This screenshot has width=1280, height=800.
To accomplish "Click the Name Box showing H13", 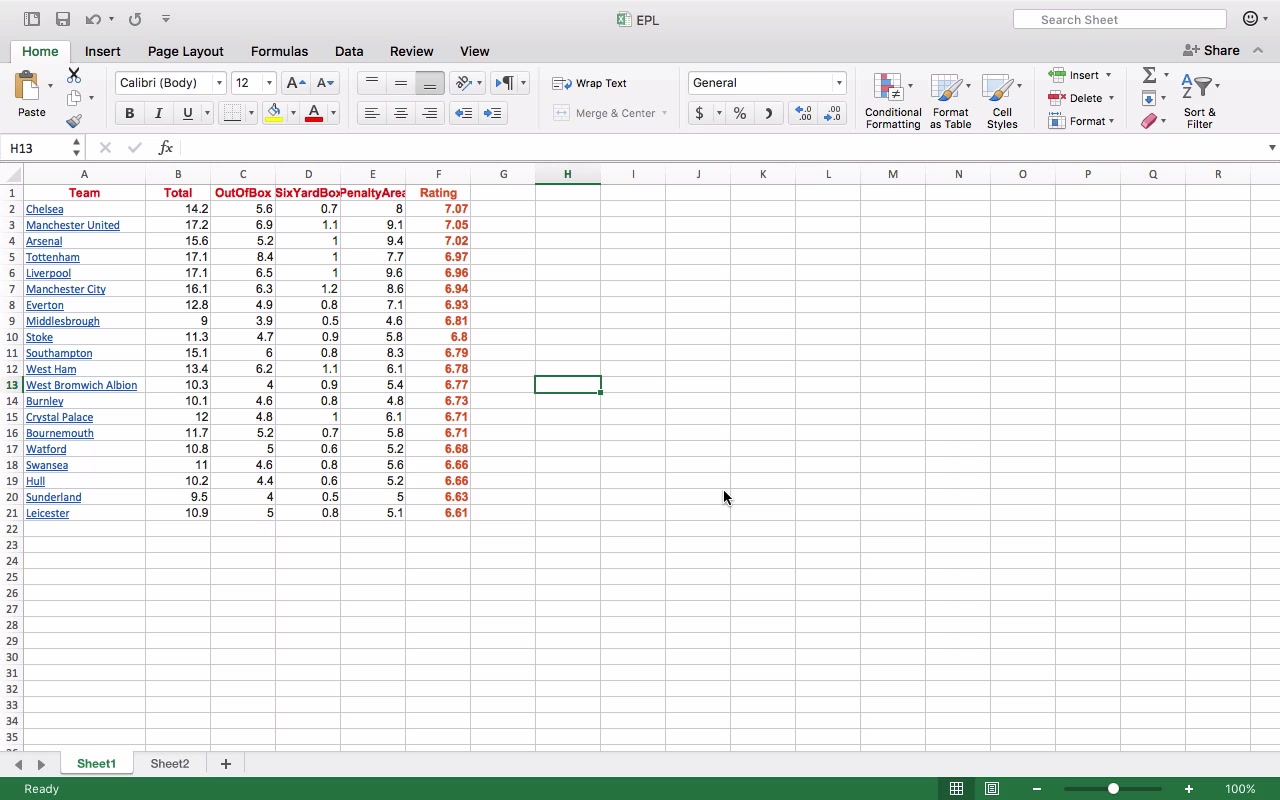I will pyautogui.click(x=37, y=148).
